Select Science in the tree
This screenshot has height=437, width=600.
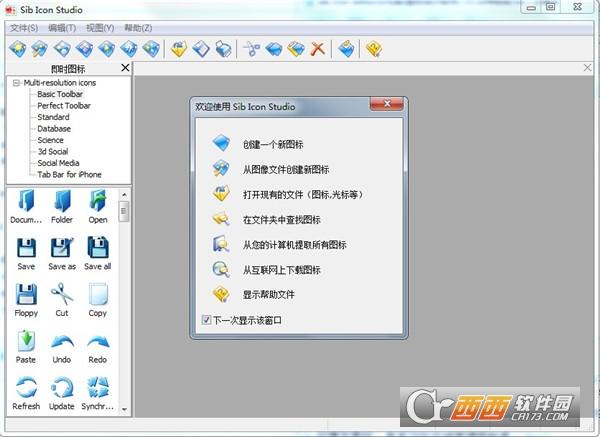tap(51, 140)
